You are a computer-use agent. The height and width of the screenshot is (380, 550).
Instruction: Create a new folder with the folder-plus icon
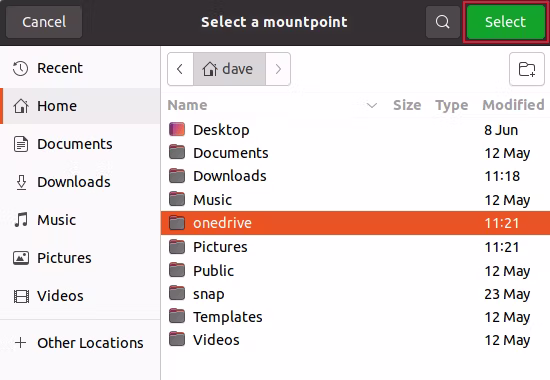(x=527, y=69)
